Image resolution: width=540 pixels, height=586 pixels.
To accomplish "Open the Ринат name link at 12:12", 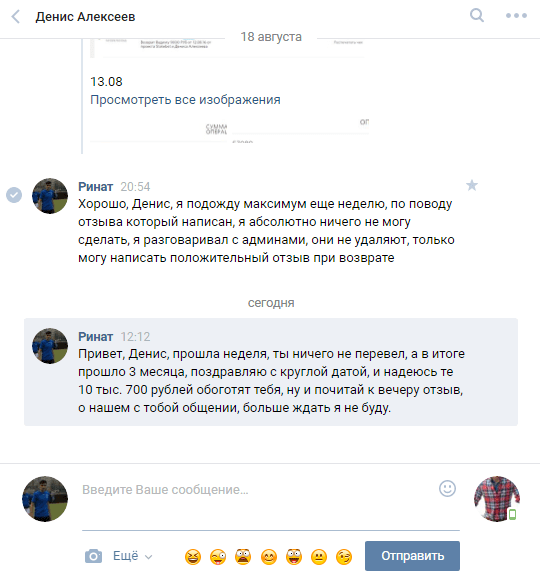I will [95, 336].
